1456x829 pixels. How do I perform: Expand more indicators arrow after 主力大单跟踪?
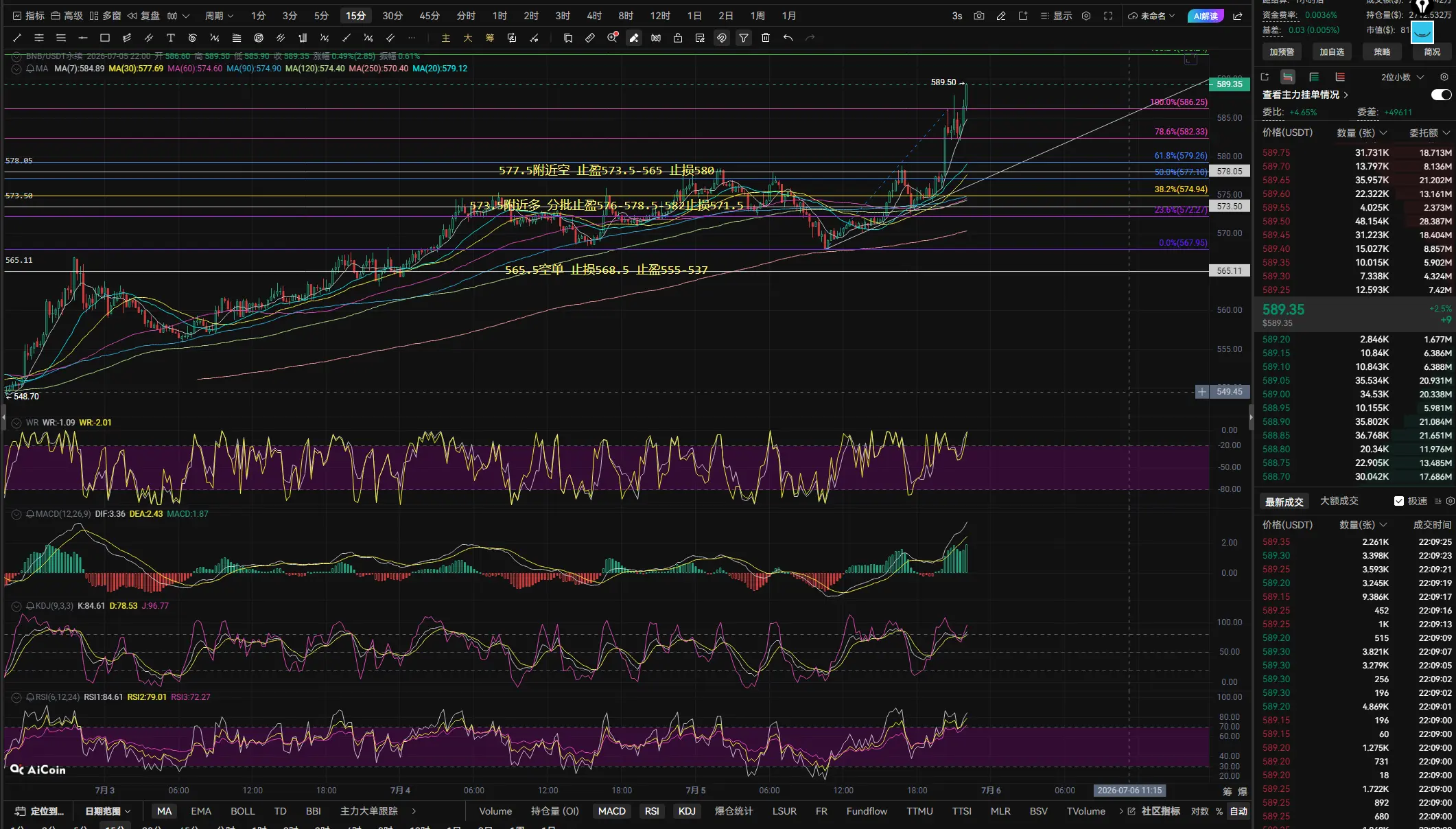point(414,811)
